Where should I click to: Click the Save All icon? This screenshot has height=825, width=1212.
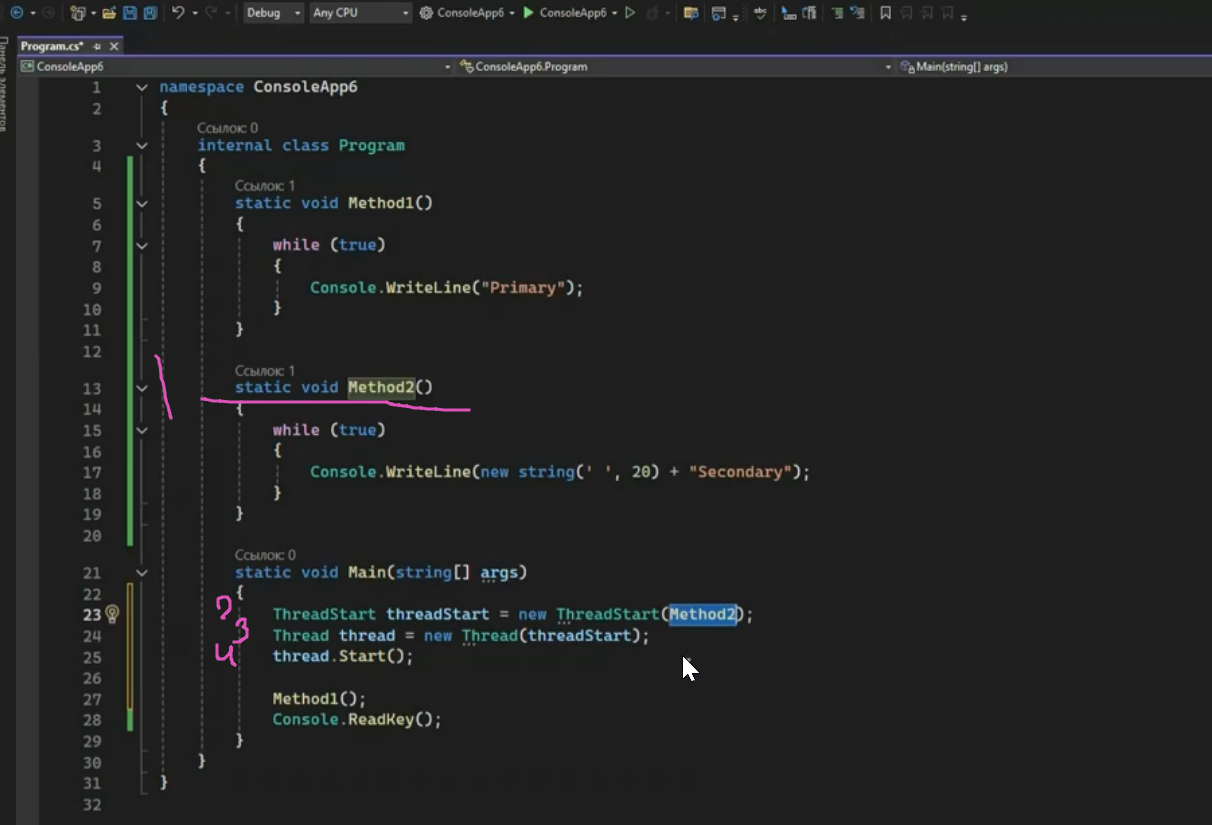[150, 13]
